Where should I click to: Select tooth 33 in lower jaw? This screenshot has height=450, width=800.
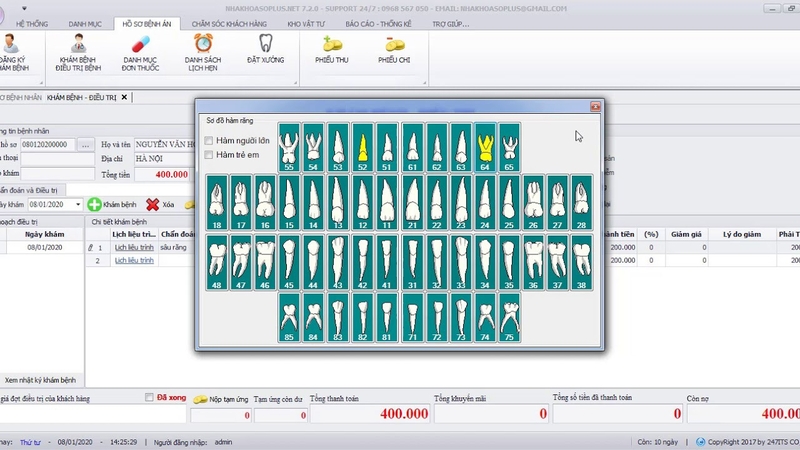point(461,262)
